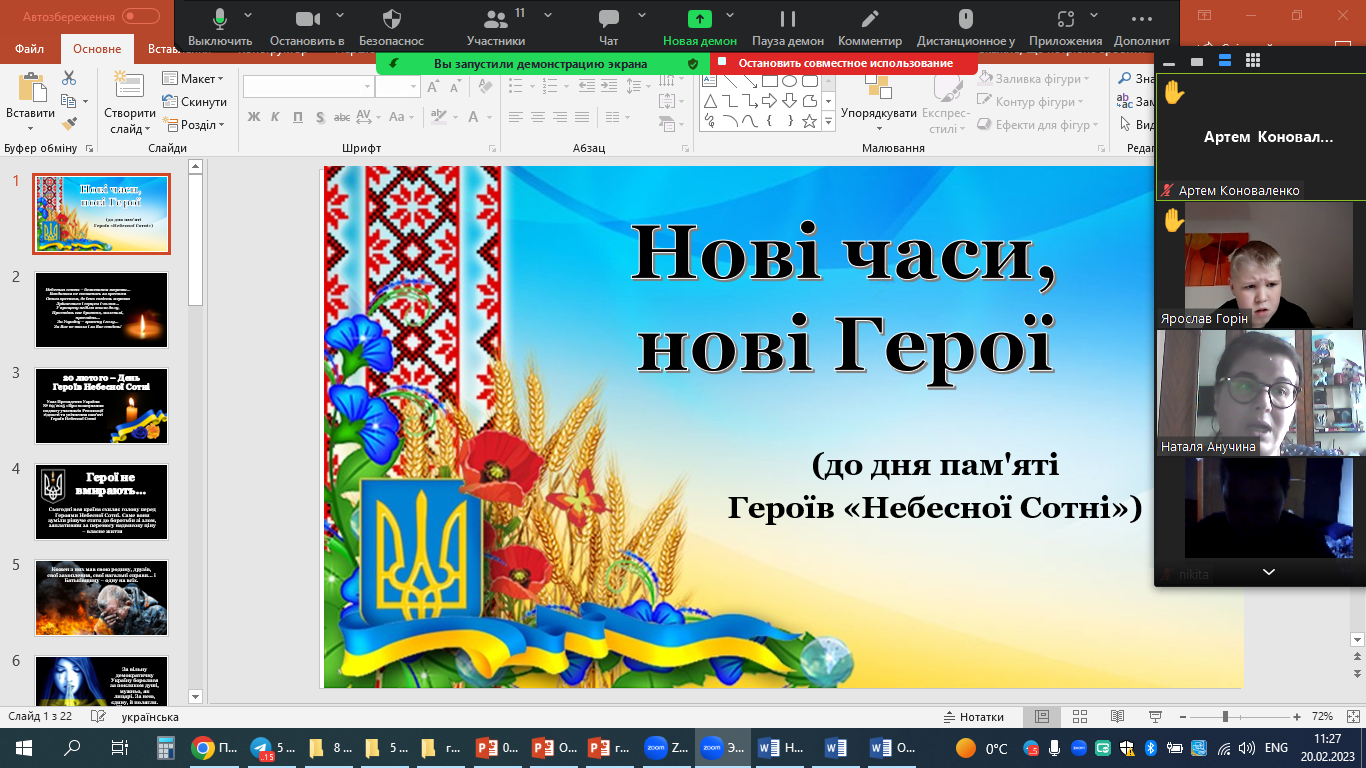Image resolution: width=1366 pixels, height=768 pixels.
Task: Click the Cut scissors icon in clipboard group
Action: [x=69, y=78]
